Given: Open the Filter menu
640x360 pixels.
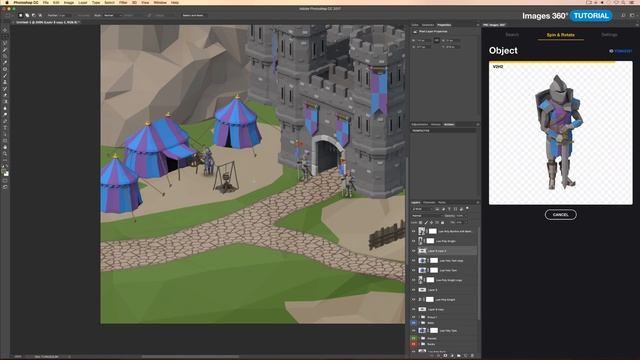Looking at the screenshot, I should pyautogui.click(x=123, y=2).
